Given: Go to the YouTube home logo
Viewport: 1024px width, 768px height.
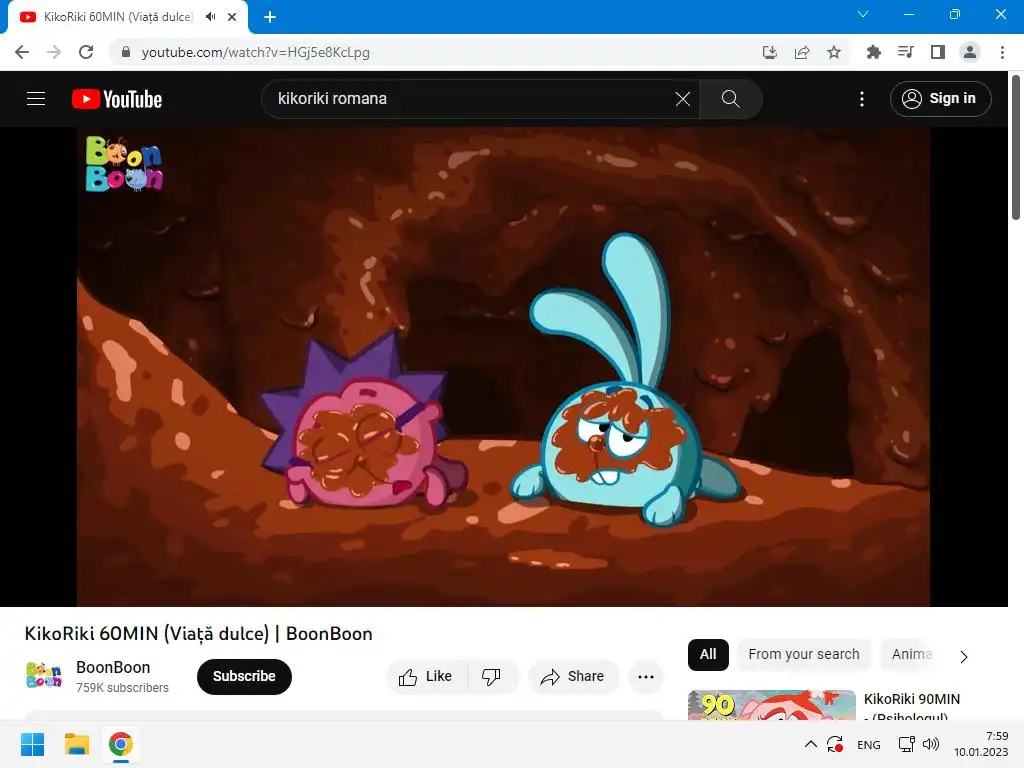Looking at the screenshot, I should [117, 99].
